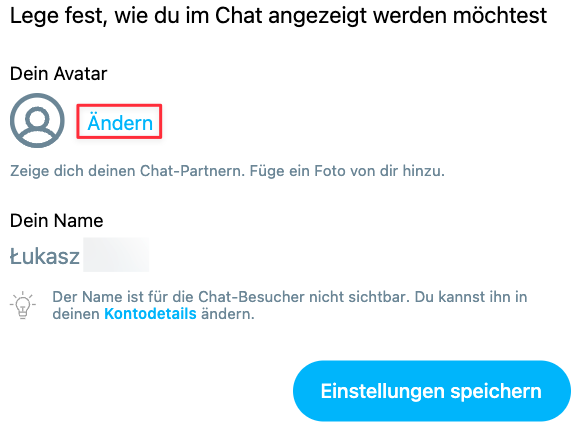Click the word 'angezeigt' in the heading

click(x=318, y=16)
